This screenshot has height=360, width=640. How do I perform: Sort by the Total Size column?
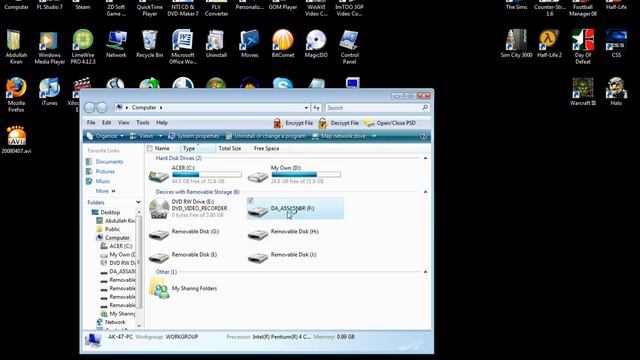pyautogui.click(x=230, y=149)
